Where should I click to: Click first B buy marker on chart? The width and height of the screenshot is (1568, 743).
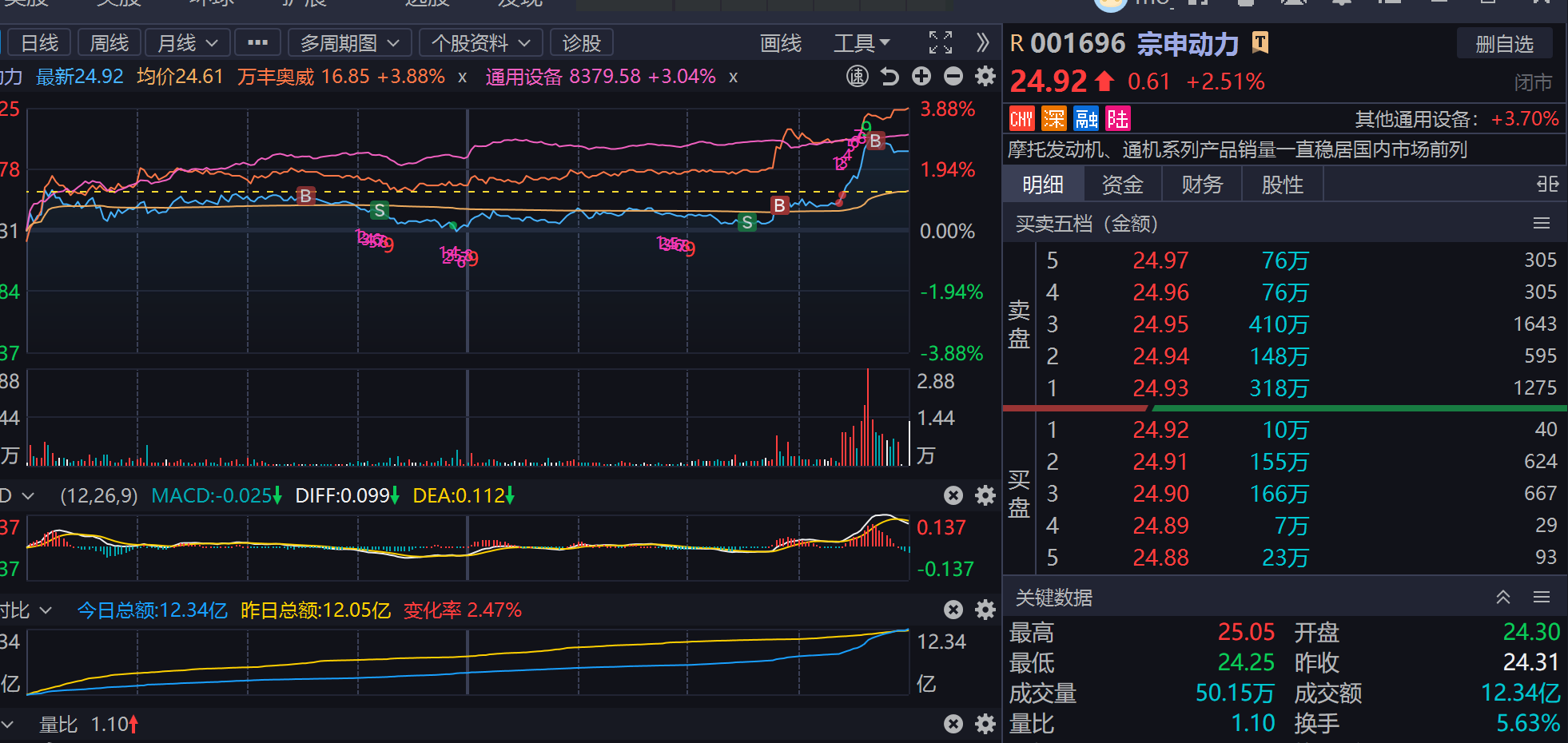click(x=305, y=196)
